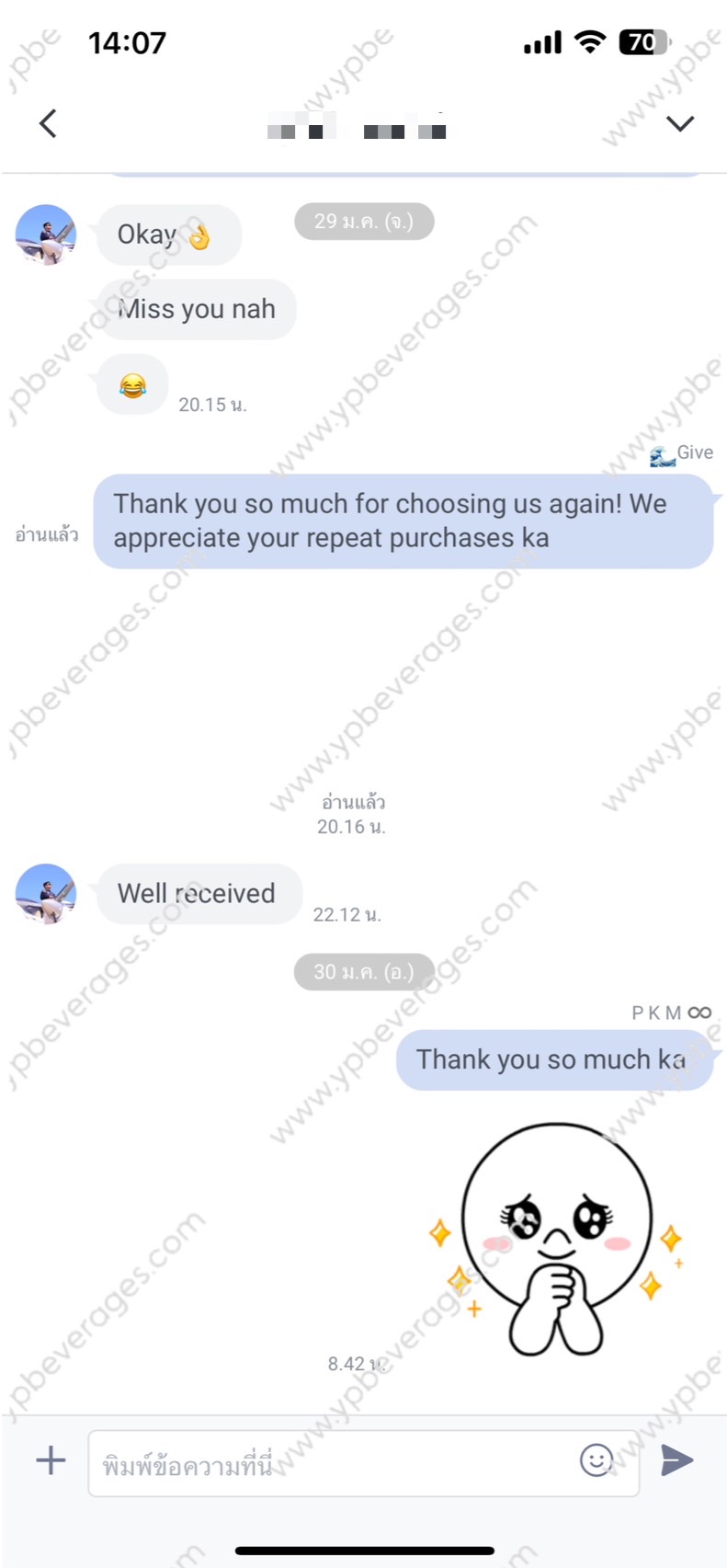Tap Thank you so much ka bubble

554,1059
